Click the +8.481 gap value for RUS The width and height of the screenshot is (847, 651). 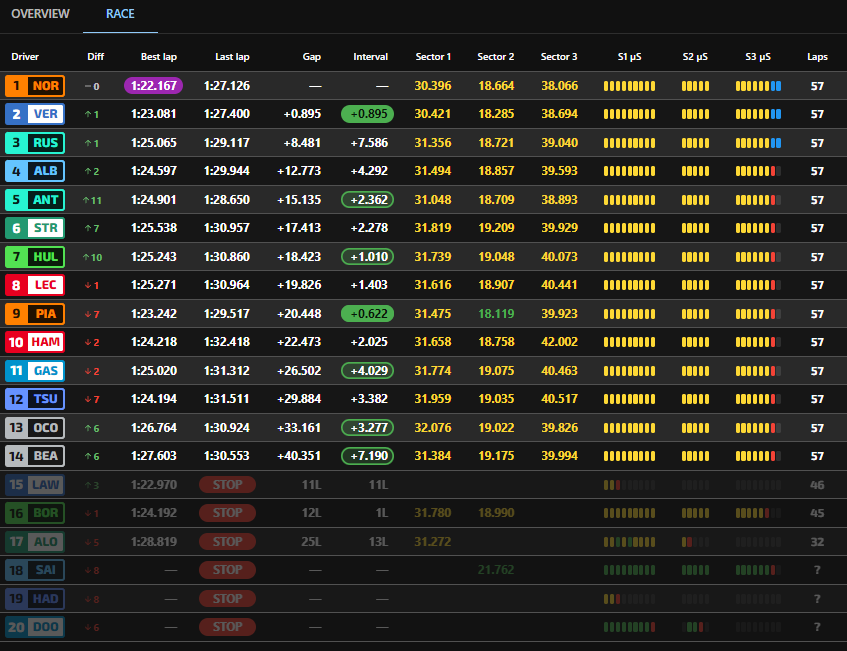click(302, 143)
